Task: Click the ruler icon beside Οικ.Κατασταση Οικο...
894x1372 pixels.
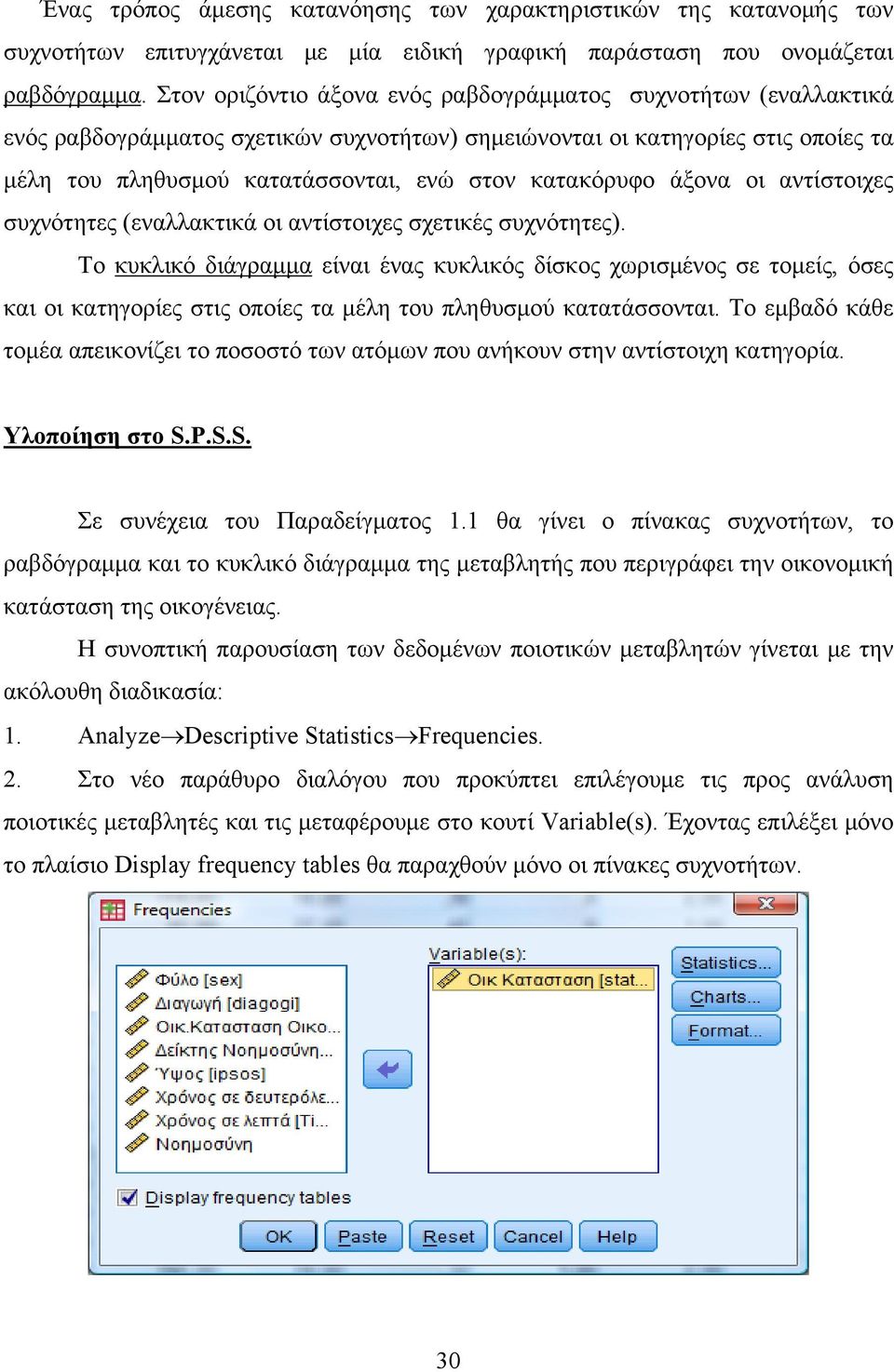Action: [x=138, y=1026]
